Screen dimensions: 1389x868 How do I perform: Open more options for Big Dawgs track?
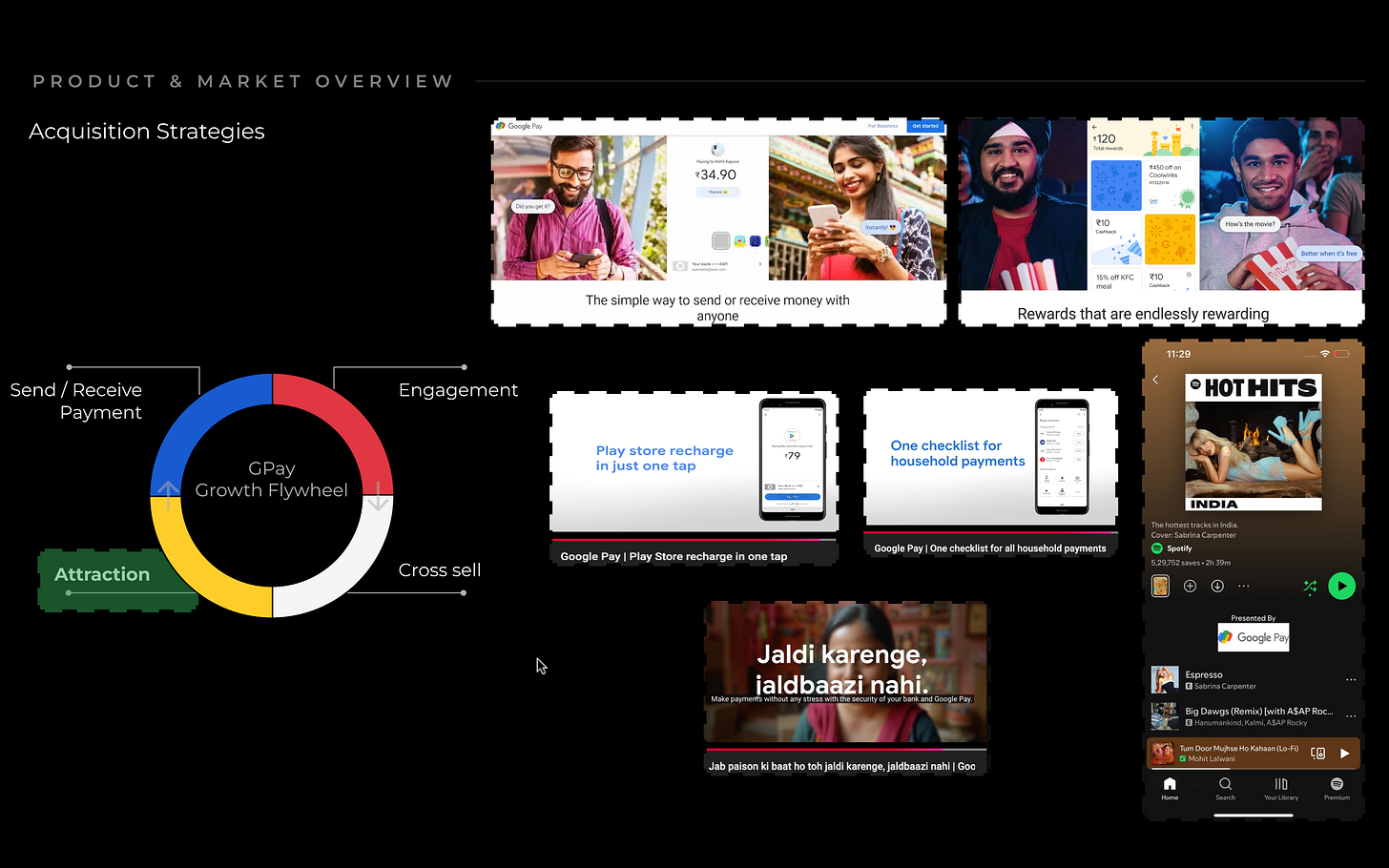[x=1351, y=715]
